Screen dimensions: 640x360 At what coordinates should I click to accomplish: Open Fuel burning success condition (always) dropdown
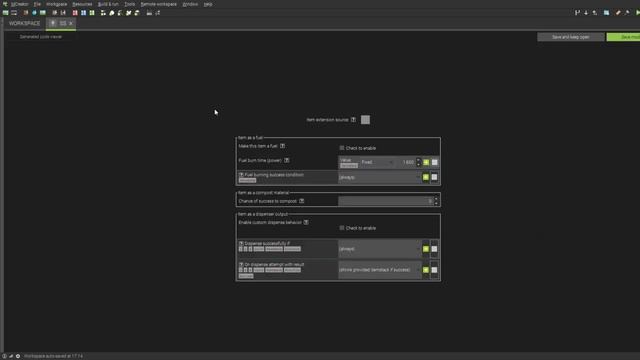pos(380,177)
